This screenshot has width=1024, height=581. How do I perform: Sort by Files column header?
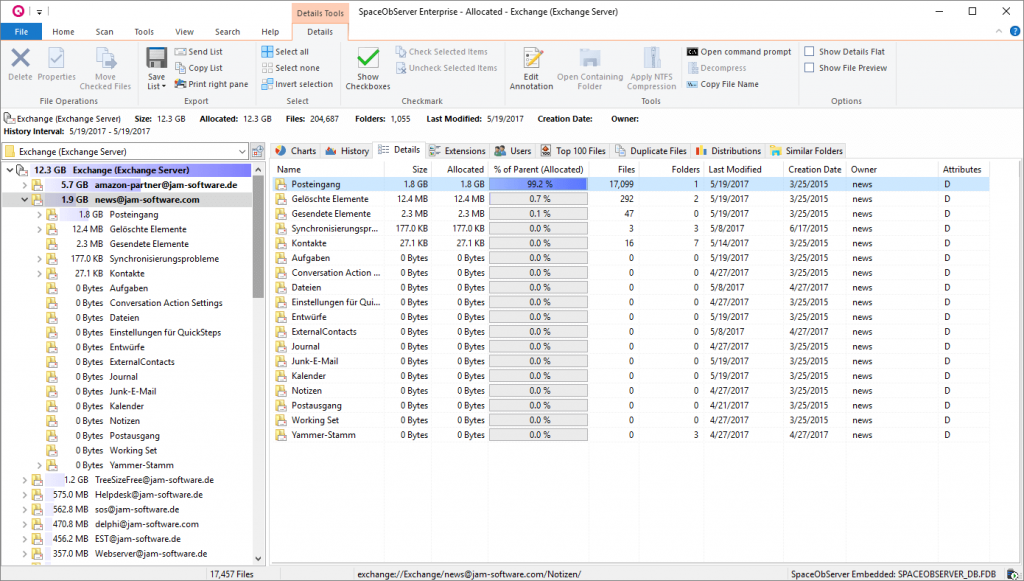pos(613,170)
